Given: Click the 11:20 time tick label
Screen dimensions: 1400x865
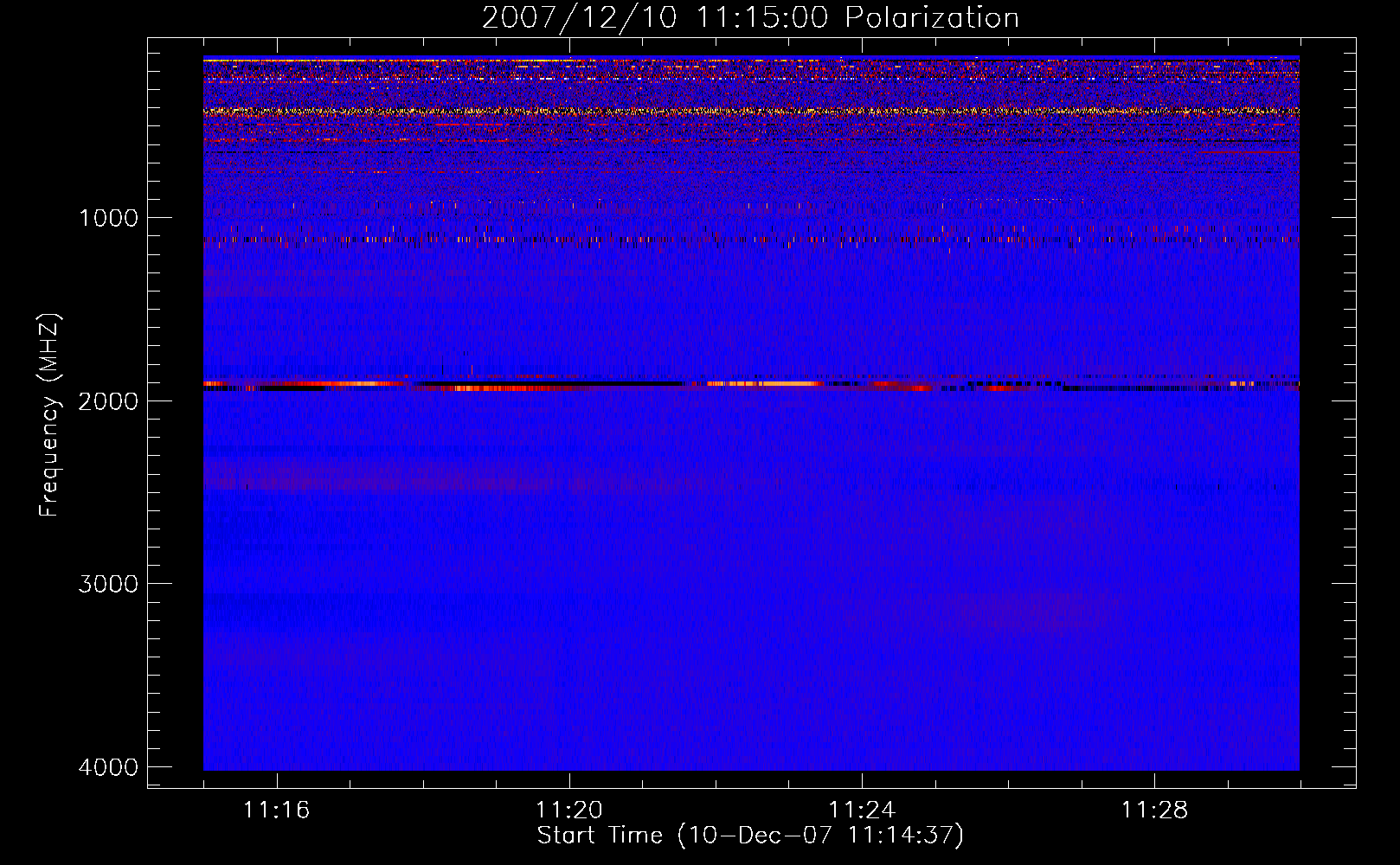Looking at the screenshot, I should 569,811.
